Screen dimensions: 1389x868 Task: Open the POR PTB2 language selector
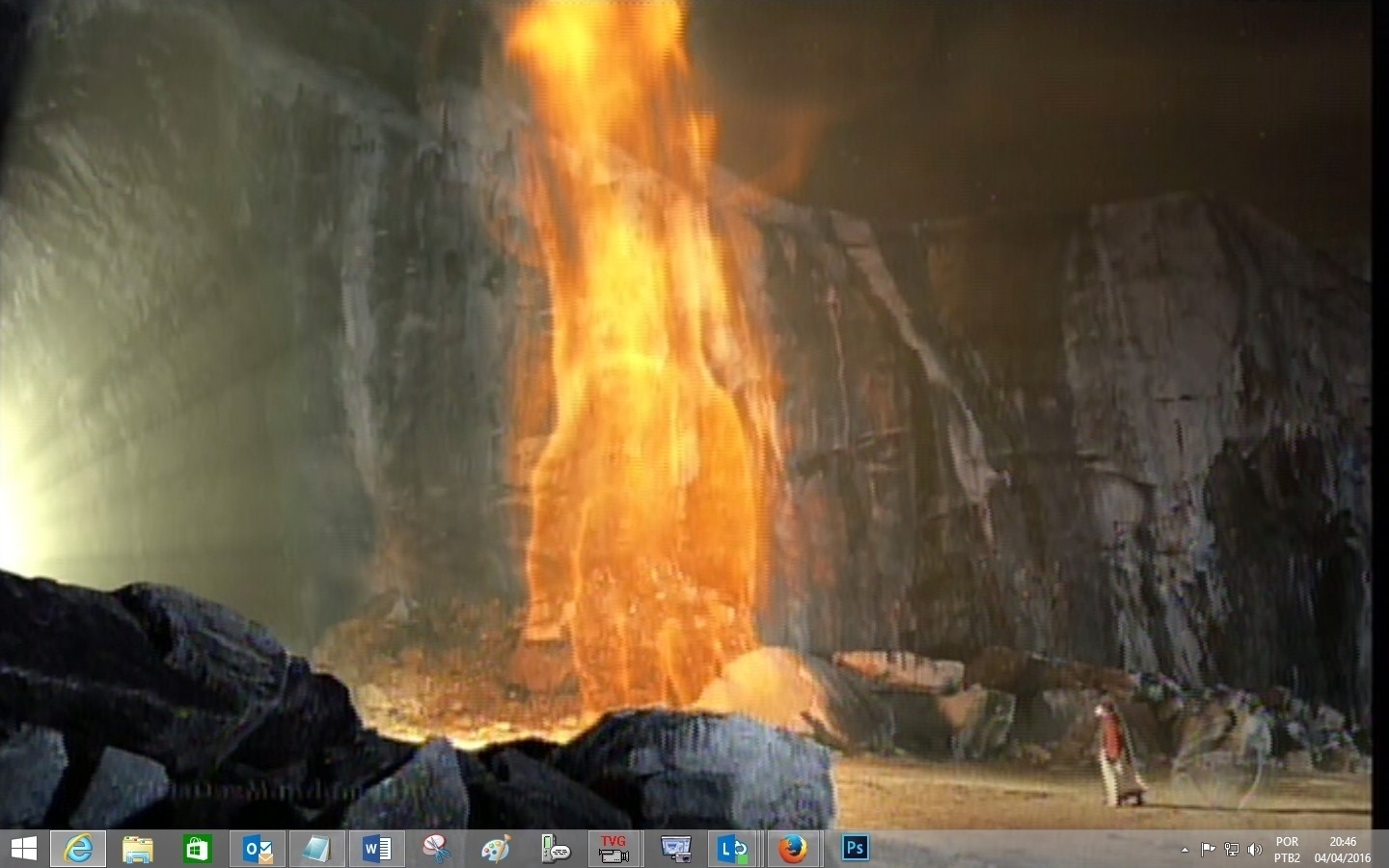coord(1287,850)
